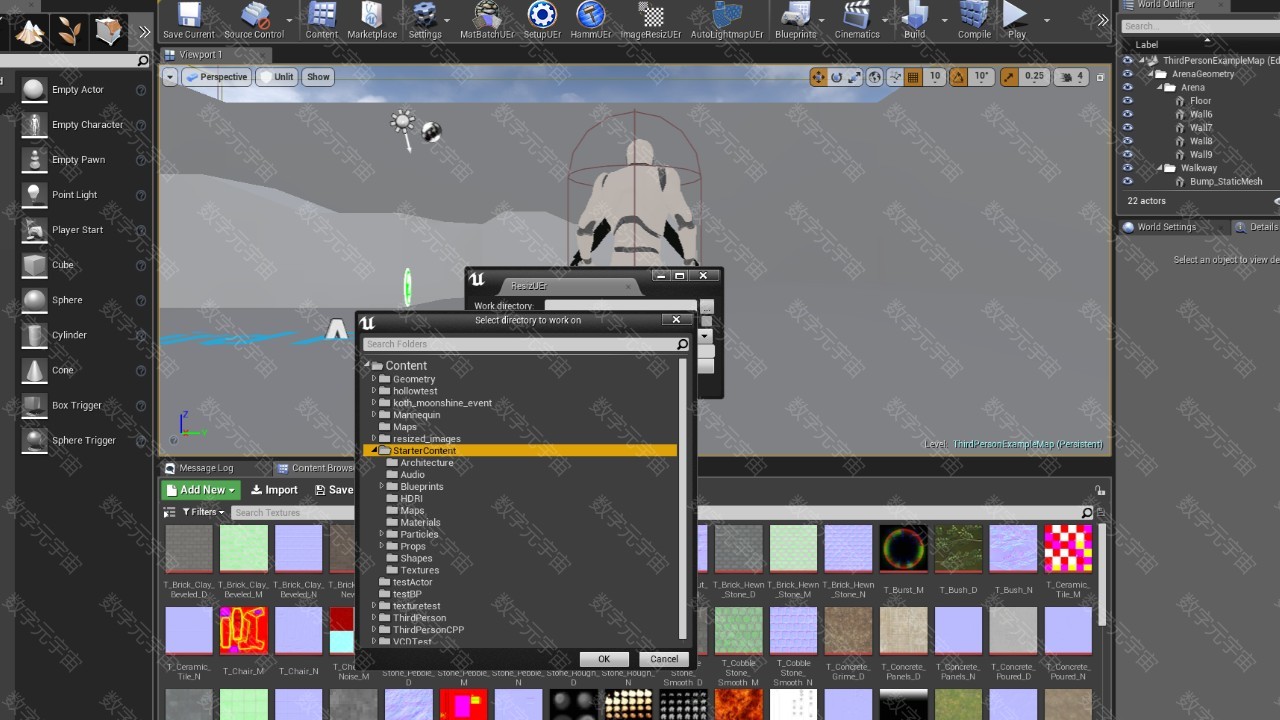Toggle visibility of Wall7 in World Outliner
This screenshot has height=720, width=1280.
click(1128, 128)
